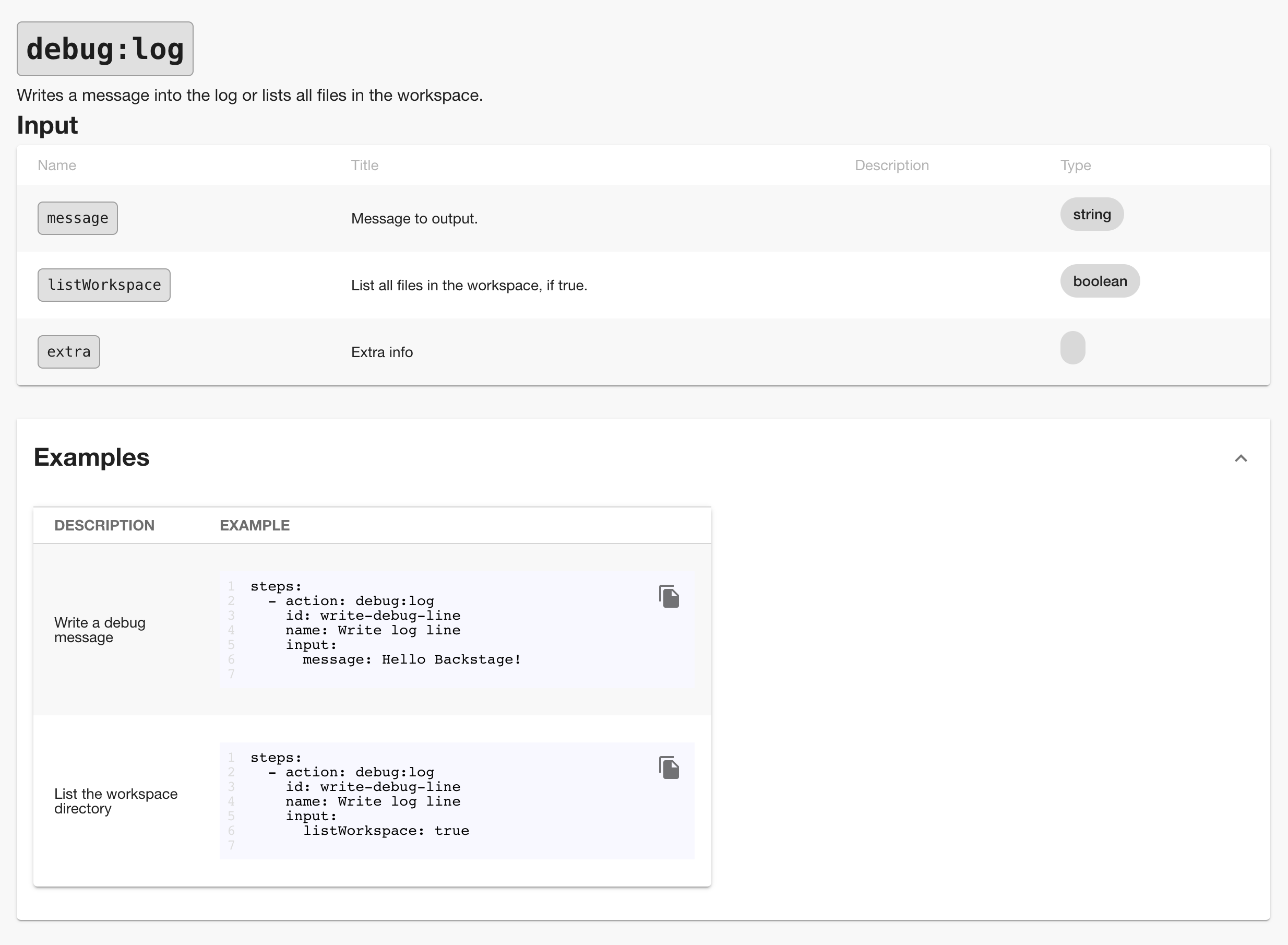
Task: Click the extra input name chip
Action: pos(68,351)
